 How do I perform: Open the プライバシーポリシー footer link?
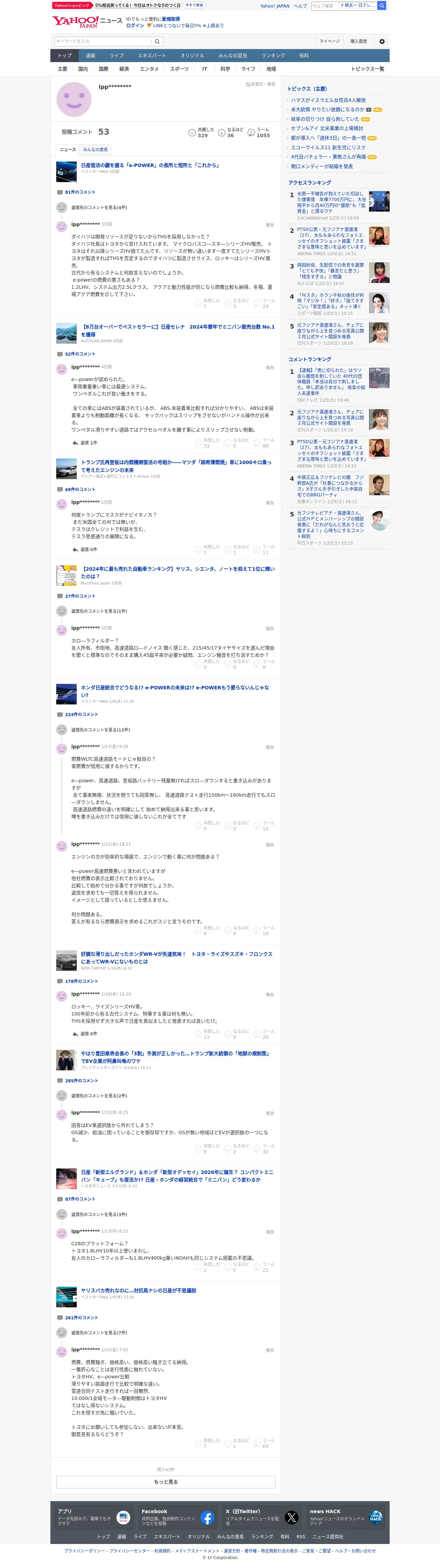(85, 1551)
